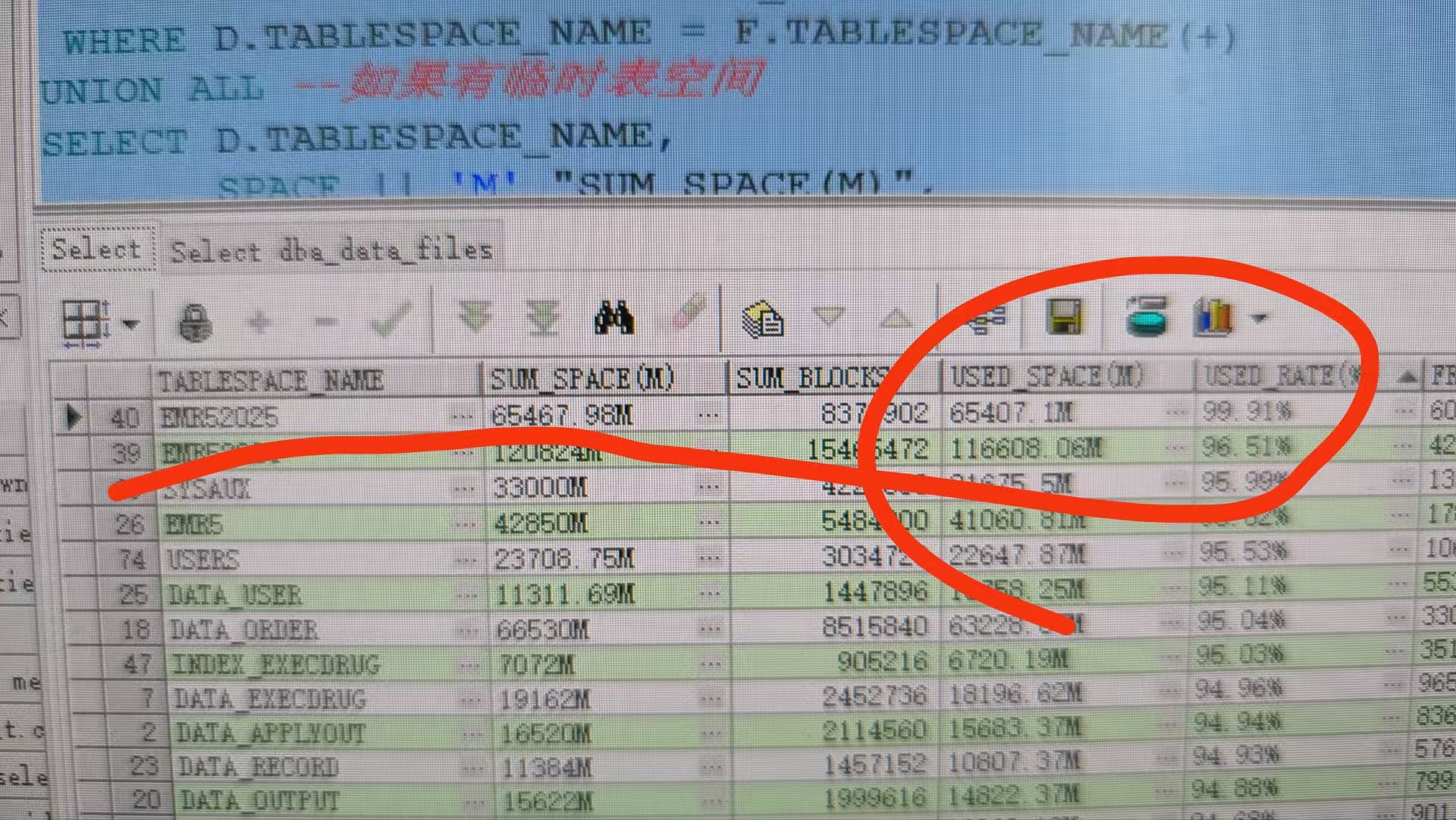Image resolution: width=1456 pixels, height=820 pixels.
Task: Click Fetch last page arrow icon
Action: (544, 317)
